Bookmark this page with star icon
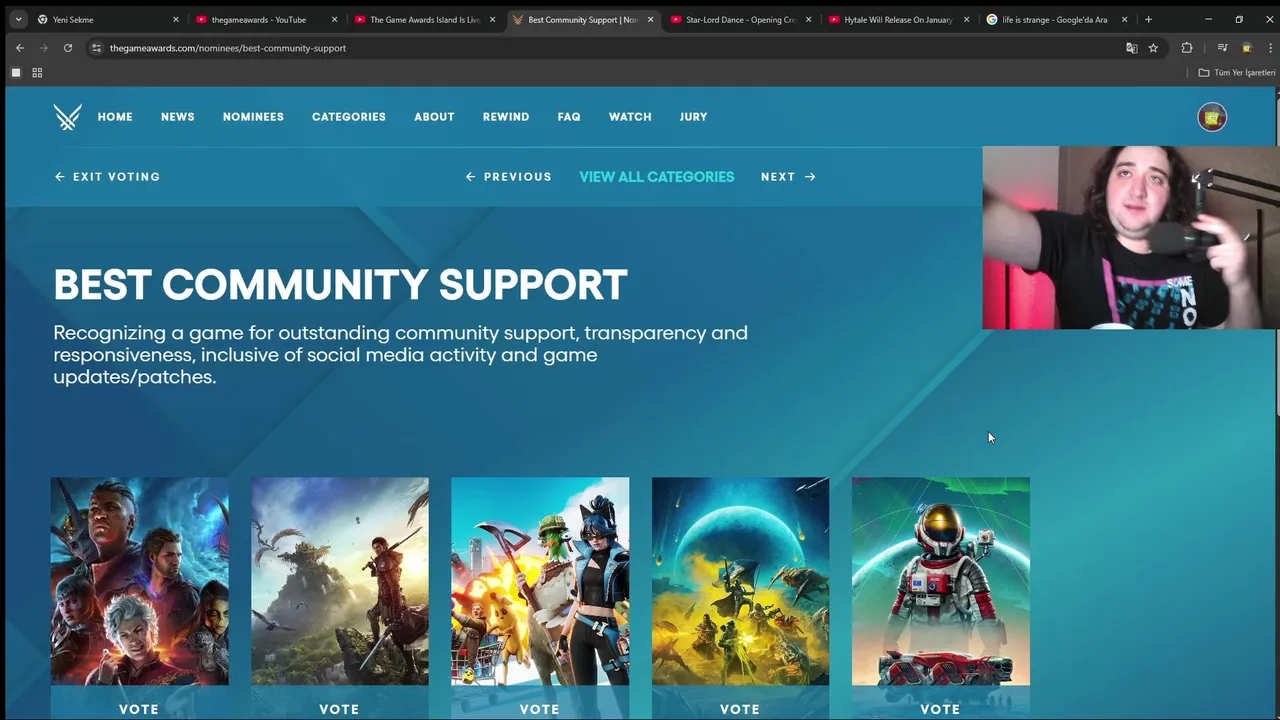1280x720 pixels. (x=1153, y=48)
